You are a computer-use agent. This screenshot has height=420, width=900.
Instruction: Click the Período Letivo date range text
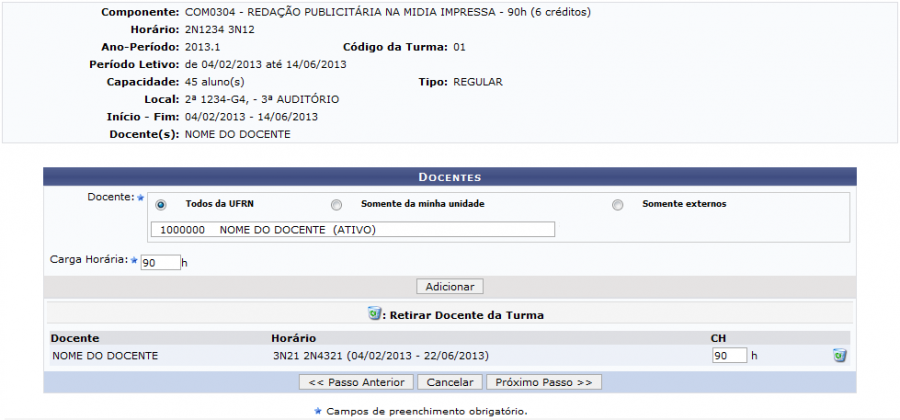coord(266,64)
